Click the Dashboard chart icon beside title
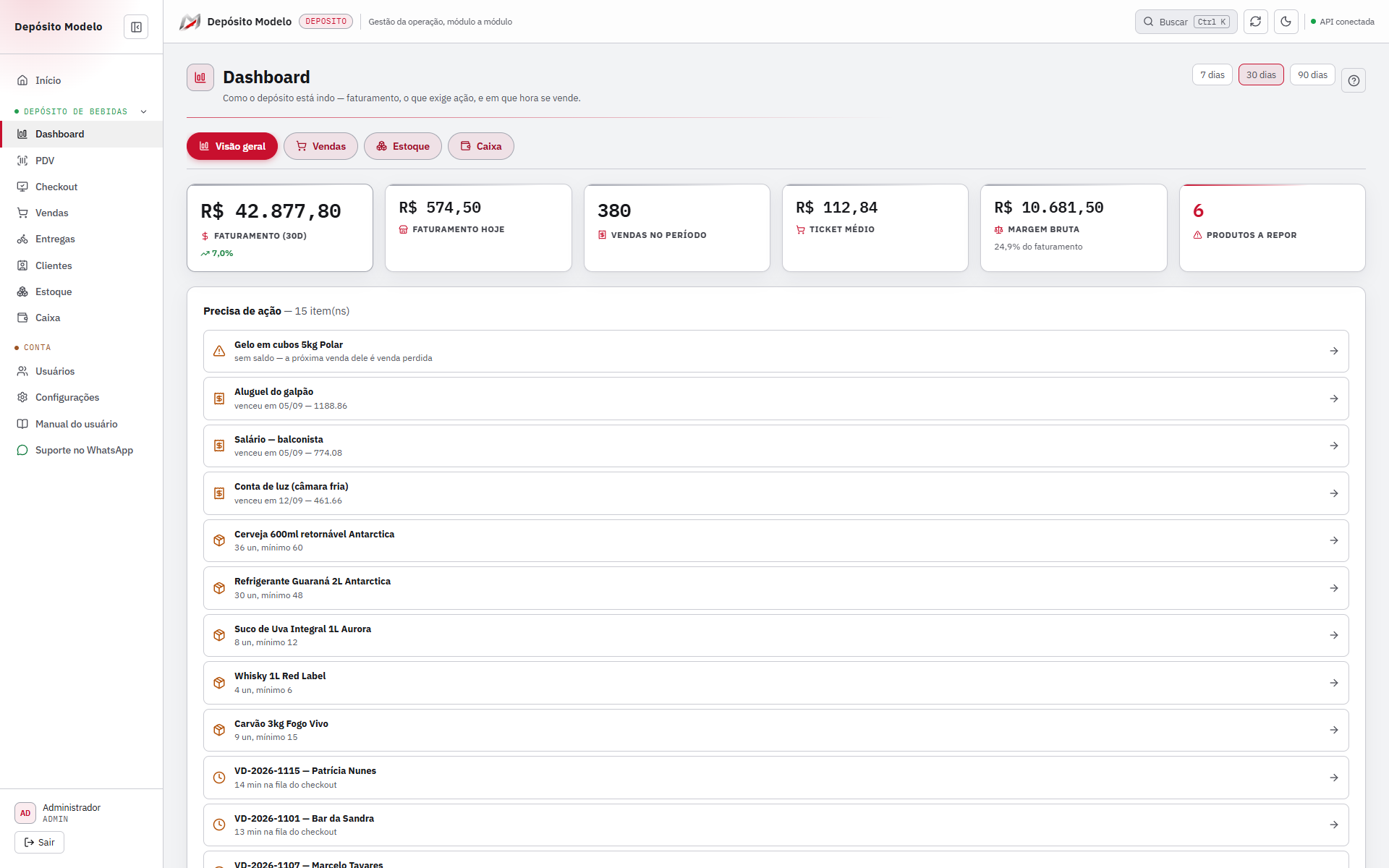Screen dimensions: 1389x868 200,77
